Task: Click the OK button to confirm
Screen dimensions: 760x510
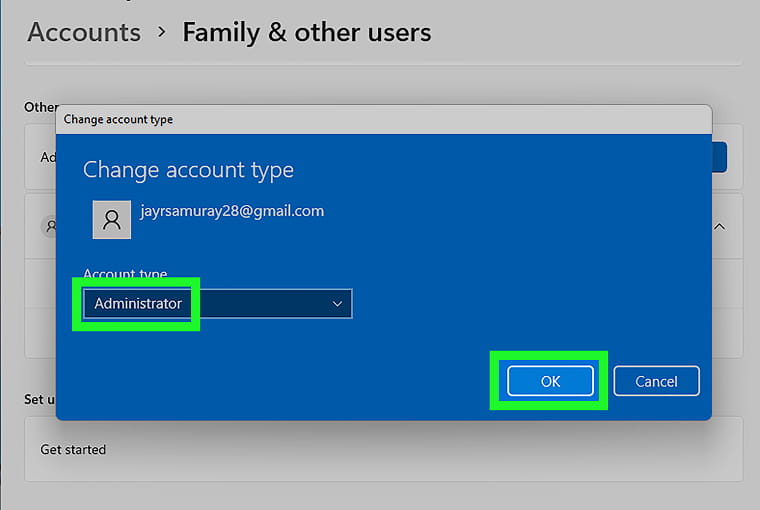Action: pyautogui.click(x=550, y=381)
